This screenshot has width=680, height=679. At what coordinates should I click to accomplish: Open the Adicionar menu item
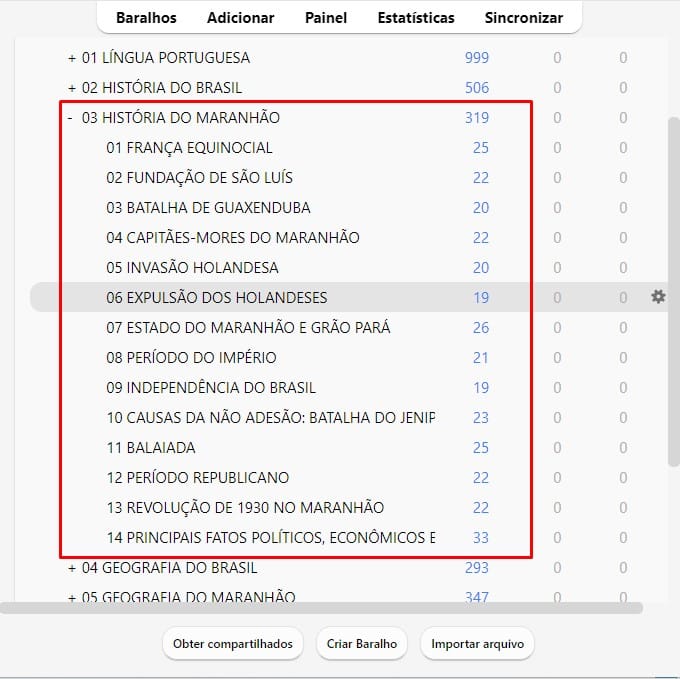241,18
